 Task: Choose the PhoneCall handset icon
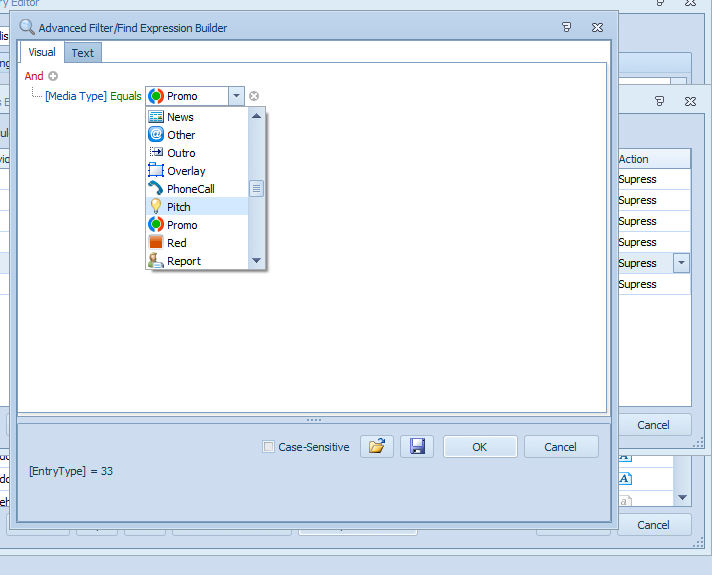point(156,189)
